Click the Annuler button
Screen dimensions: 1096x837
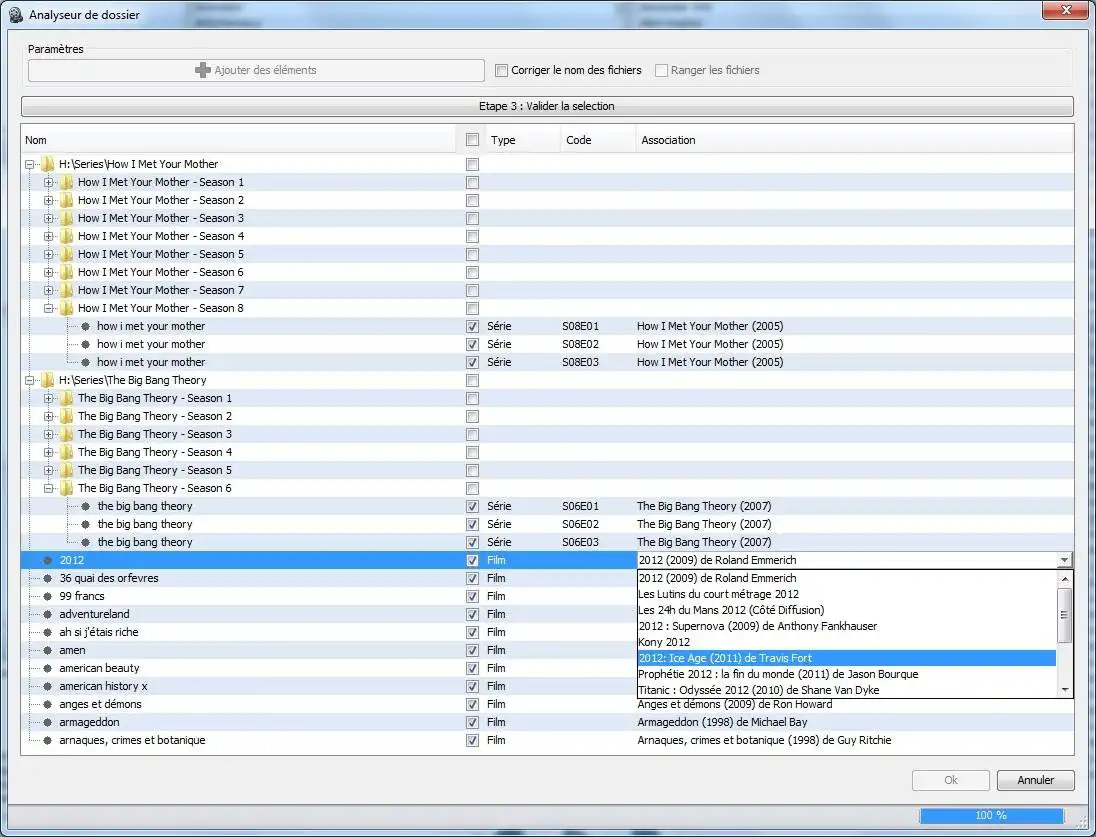pyautogui.click(x=1035, y=780)
